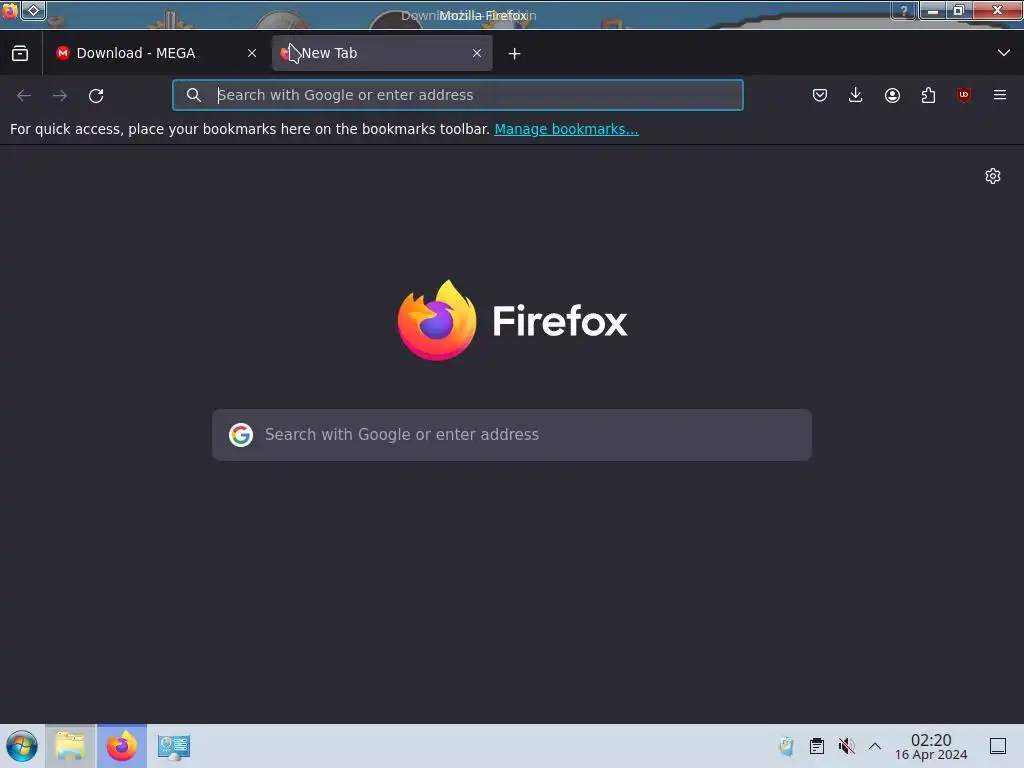Close the New Tab tab
Screen dimensions: 1024x768
pyautogui.click(x=477, y=54)
